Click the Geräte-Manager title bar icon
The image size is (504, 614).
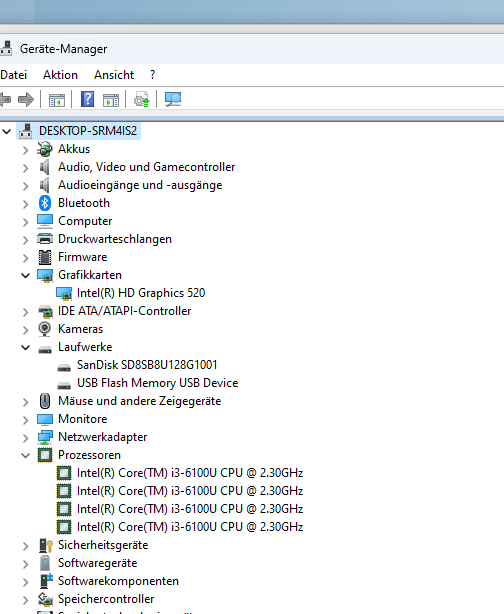(x=5, y=49)
